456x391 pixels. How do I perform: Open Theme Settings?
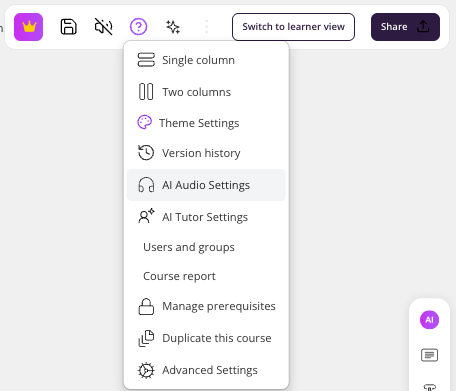click(206, 123)
